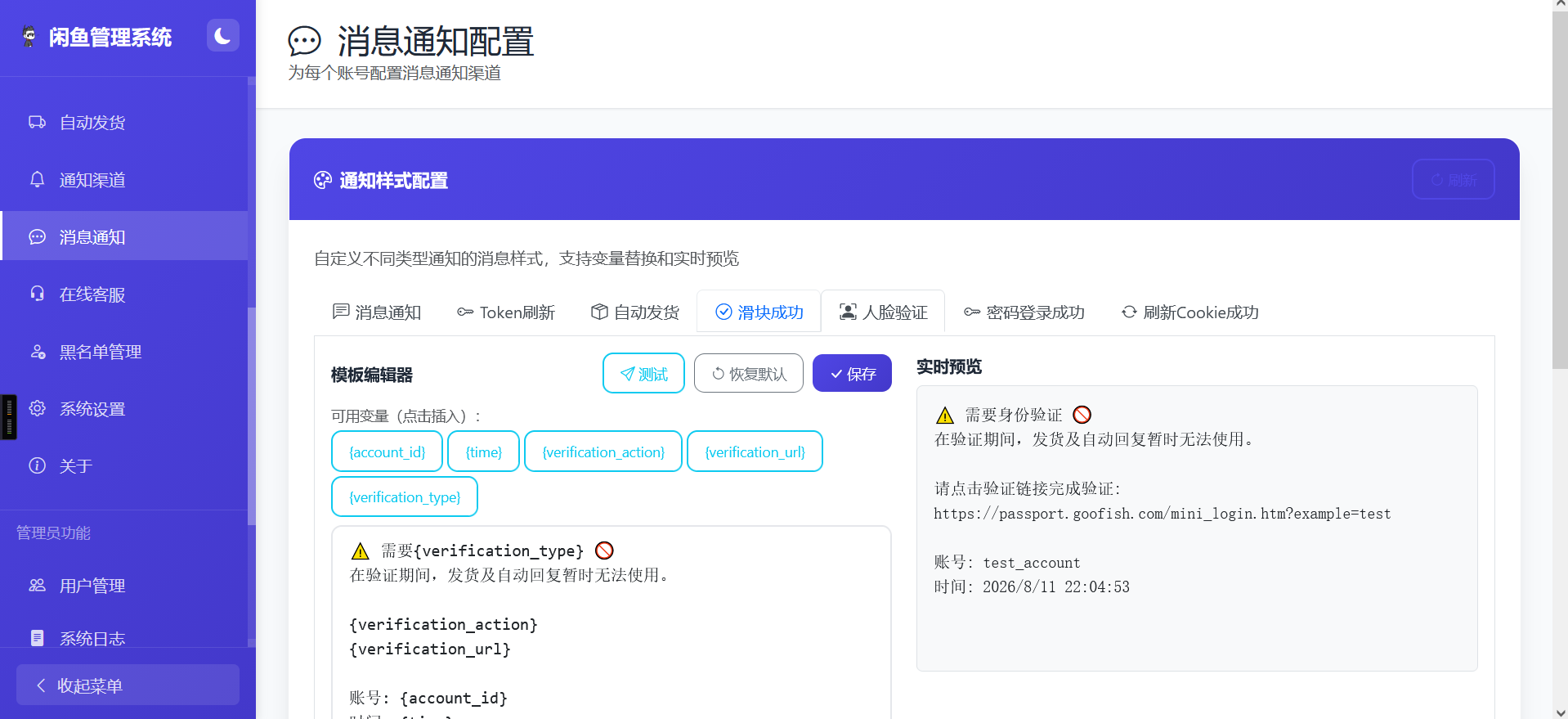Screen dimensions: 1568x719
Task: Switch to the 消息通知 template tab
Action: pyautogui.click(x=377, y=312)
